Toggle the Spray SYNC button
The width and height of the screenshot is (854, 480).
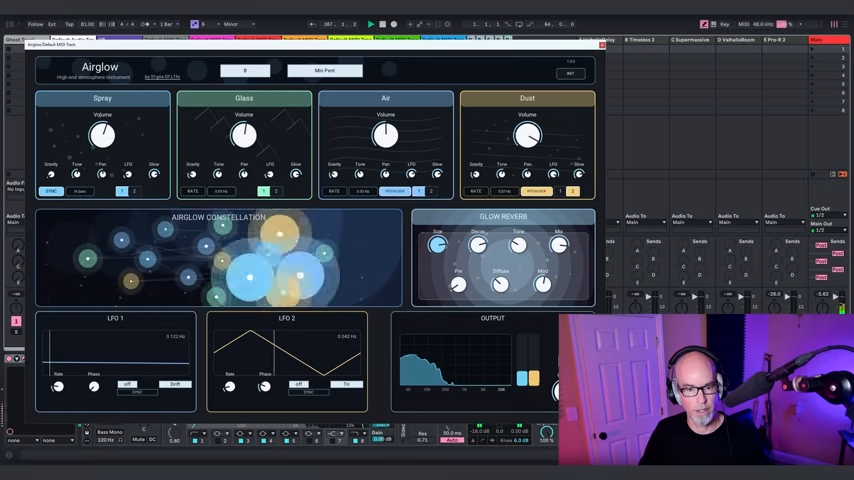51,191
